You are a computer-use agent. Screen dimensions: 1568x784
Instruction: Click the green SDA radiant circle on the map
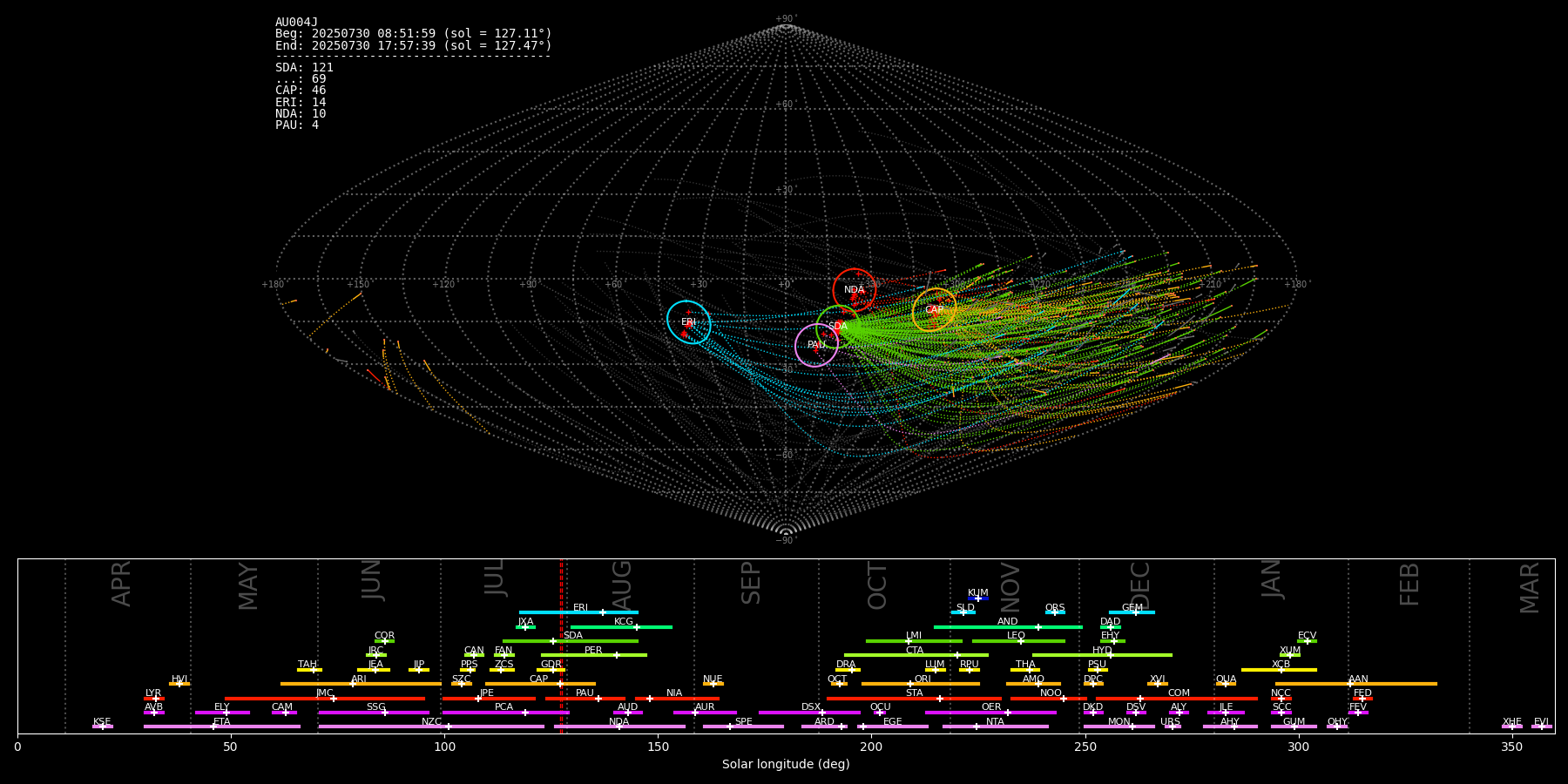[x=838, y=327]
